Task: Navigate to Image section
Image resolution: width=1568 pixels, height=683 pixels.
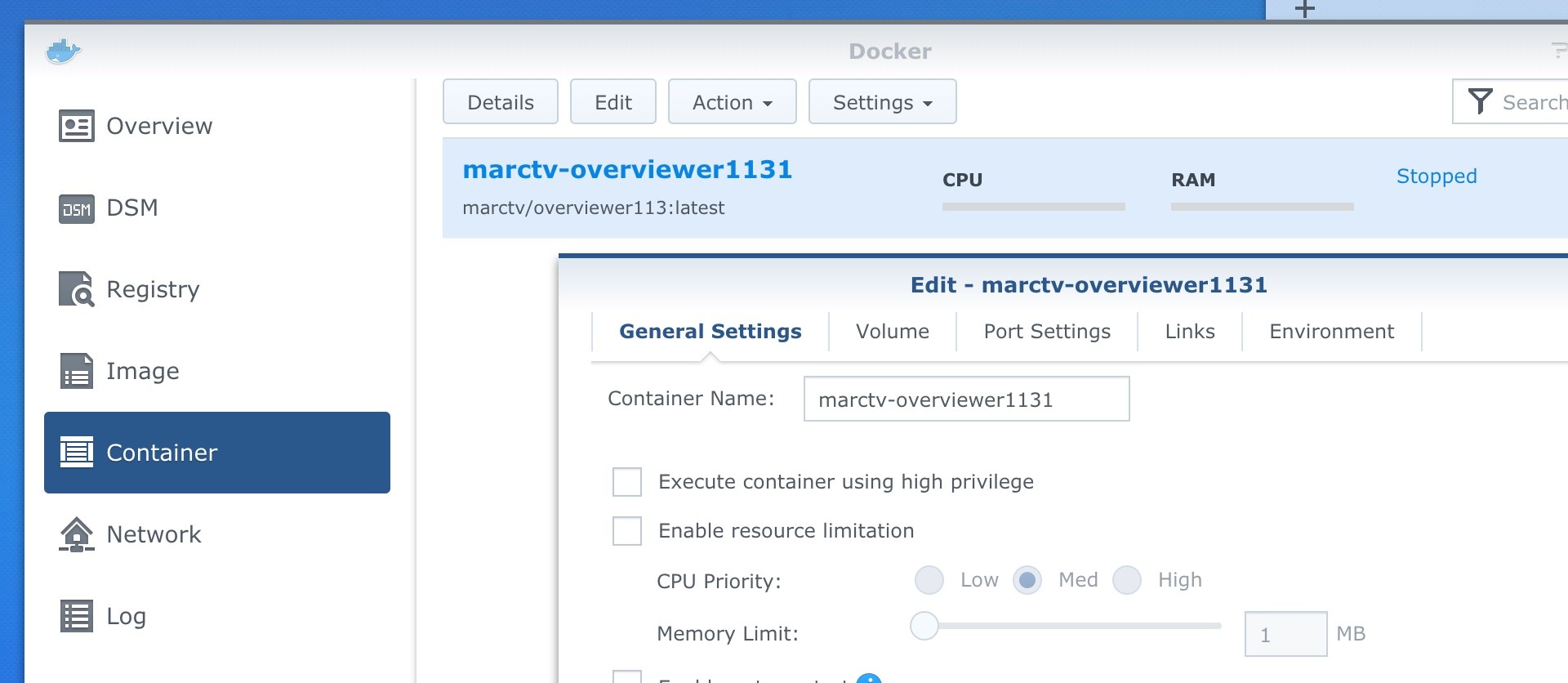Action: [x=217, y=371]
